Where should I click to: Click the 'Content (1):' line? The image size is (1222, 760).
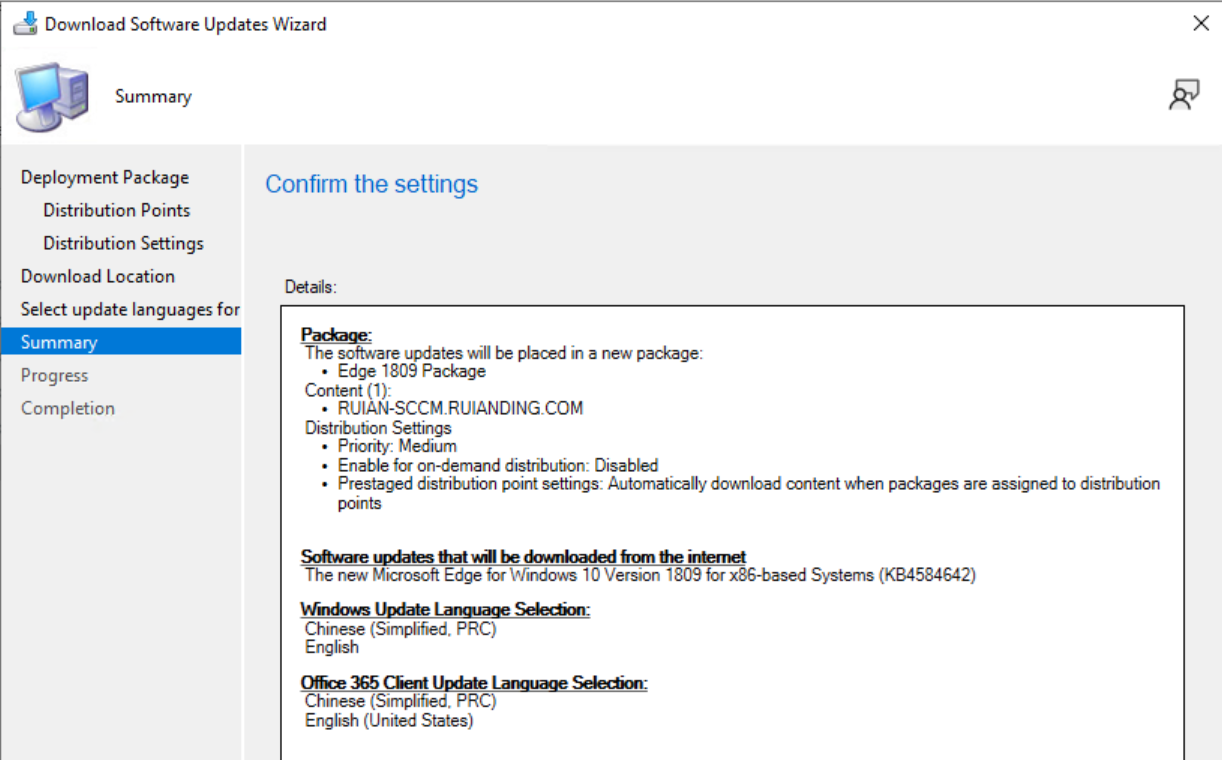tap(348, 390)
